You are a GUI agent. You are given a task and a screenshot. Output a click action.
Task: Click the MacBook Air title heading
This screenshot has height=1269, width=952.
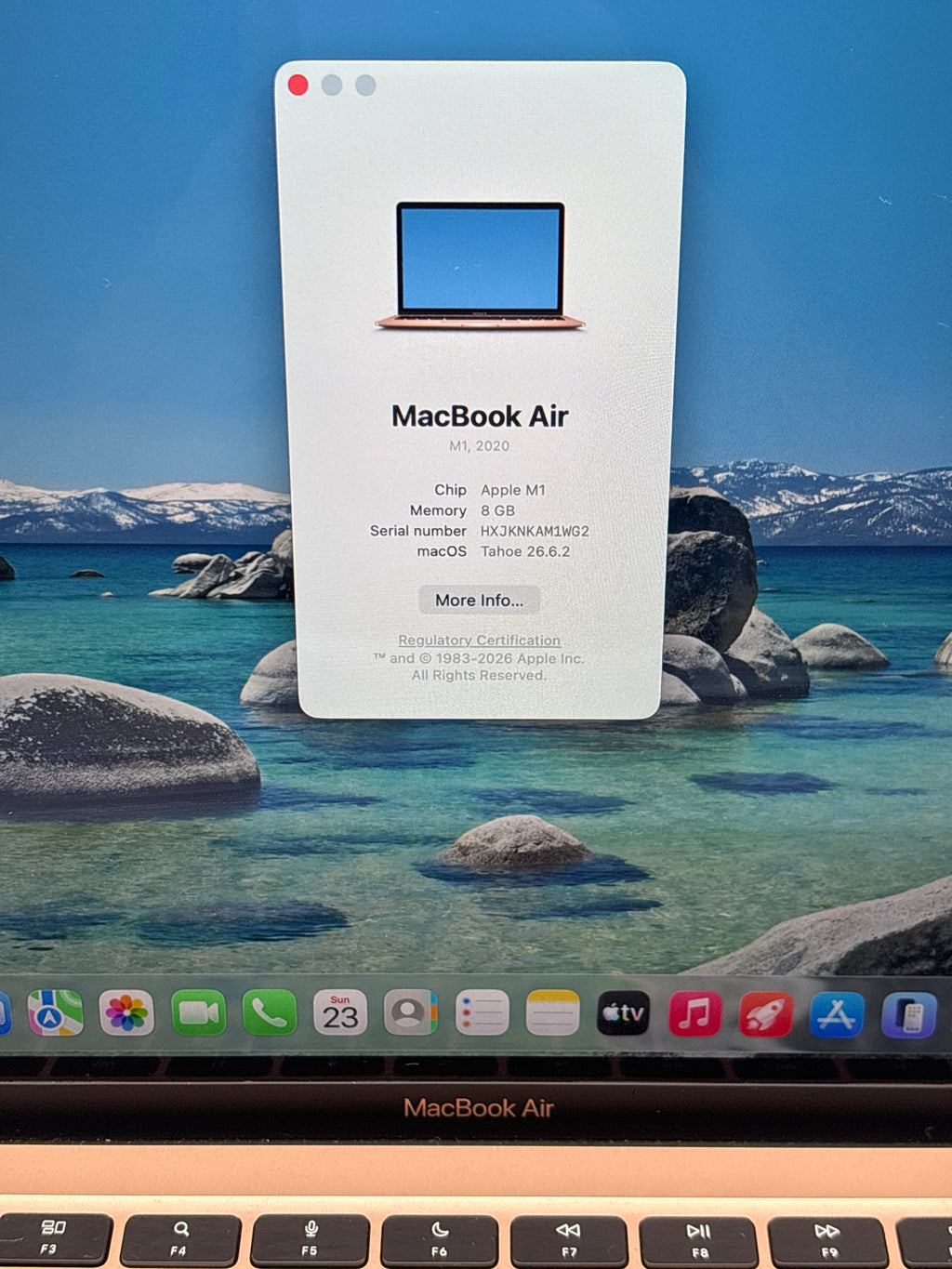[480, 416]
